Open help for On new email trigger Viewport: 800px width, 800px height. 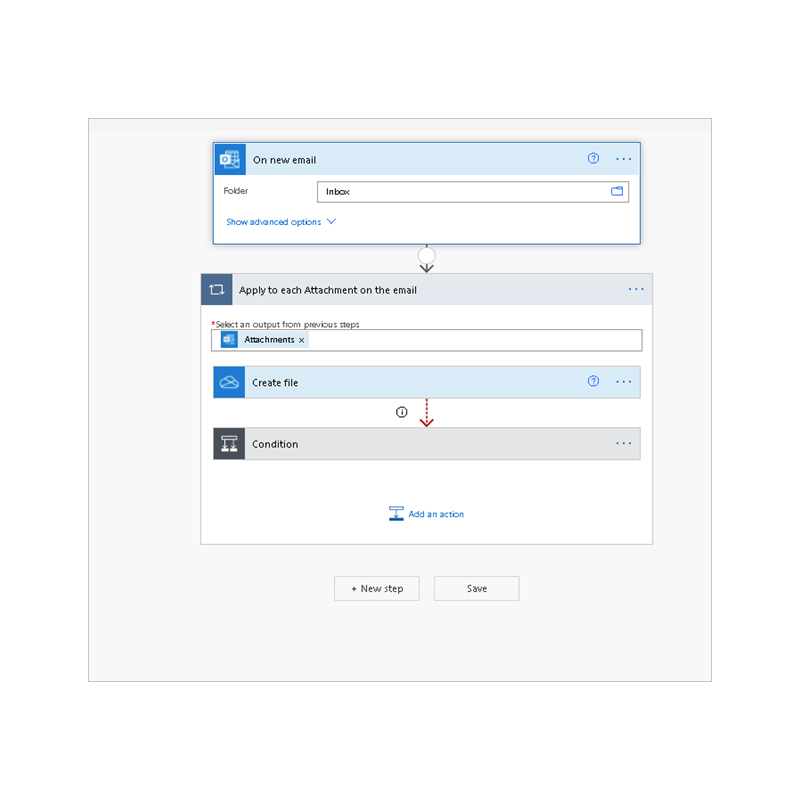point(593,159)
